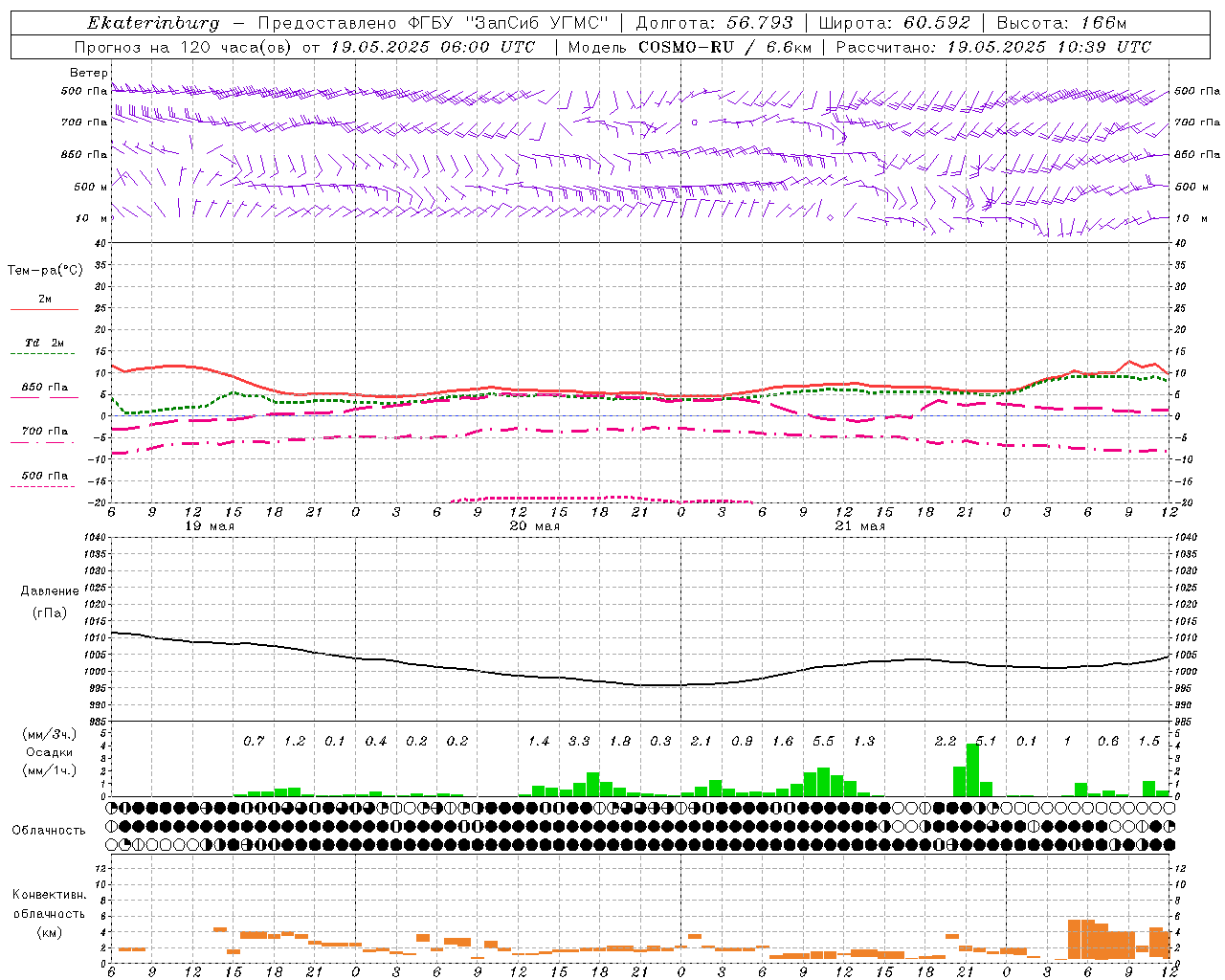Click the 'Давление' pressure panel label
Screen dimensions: 1225x980
click(50, 591)
